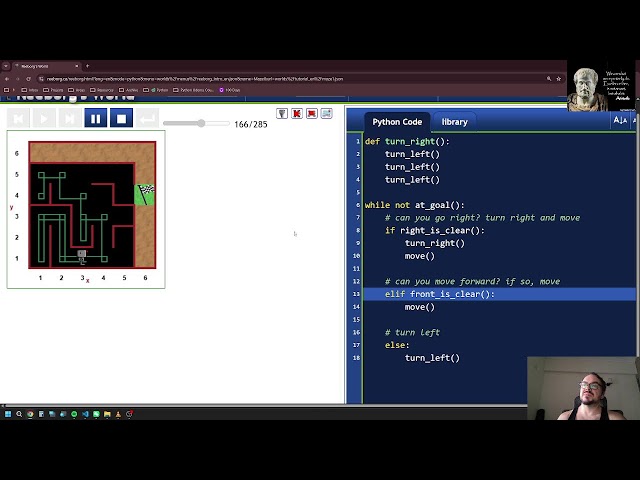The height and width of the screenshot is (480, 640).
Task: Click the step forward button
Action: coord(69,118)
